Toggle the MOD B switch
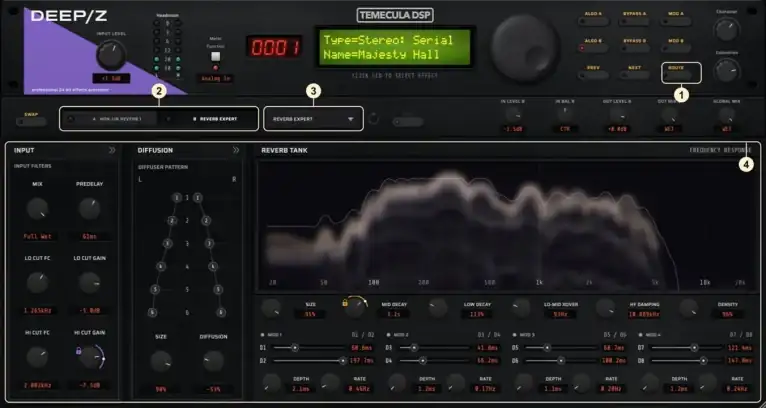This screenshot has width=766, height=408. 676,48
